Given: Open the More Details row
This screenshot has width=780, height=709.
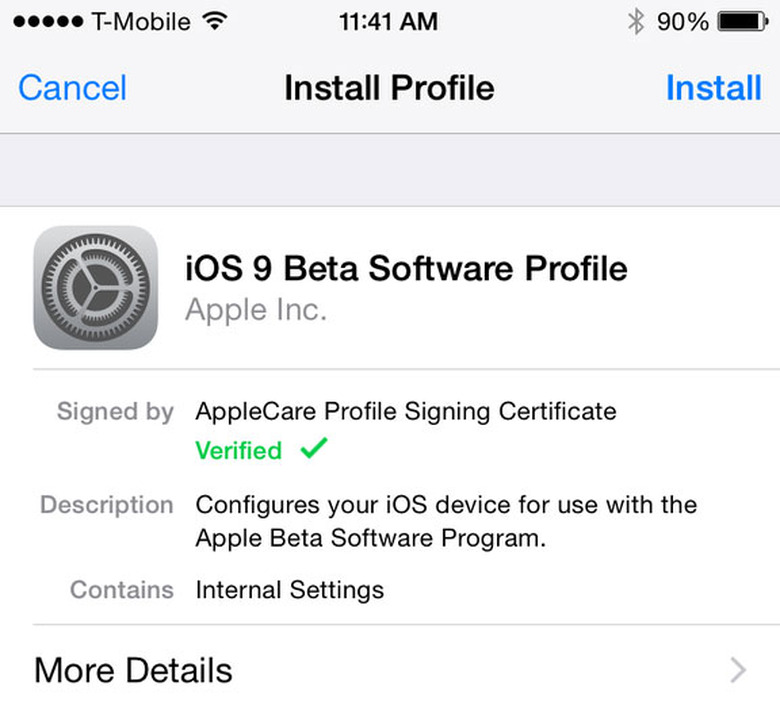Looking at the screenshot, I should (x=390, y=670).
